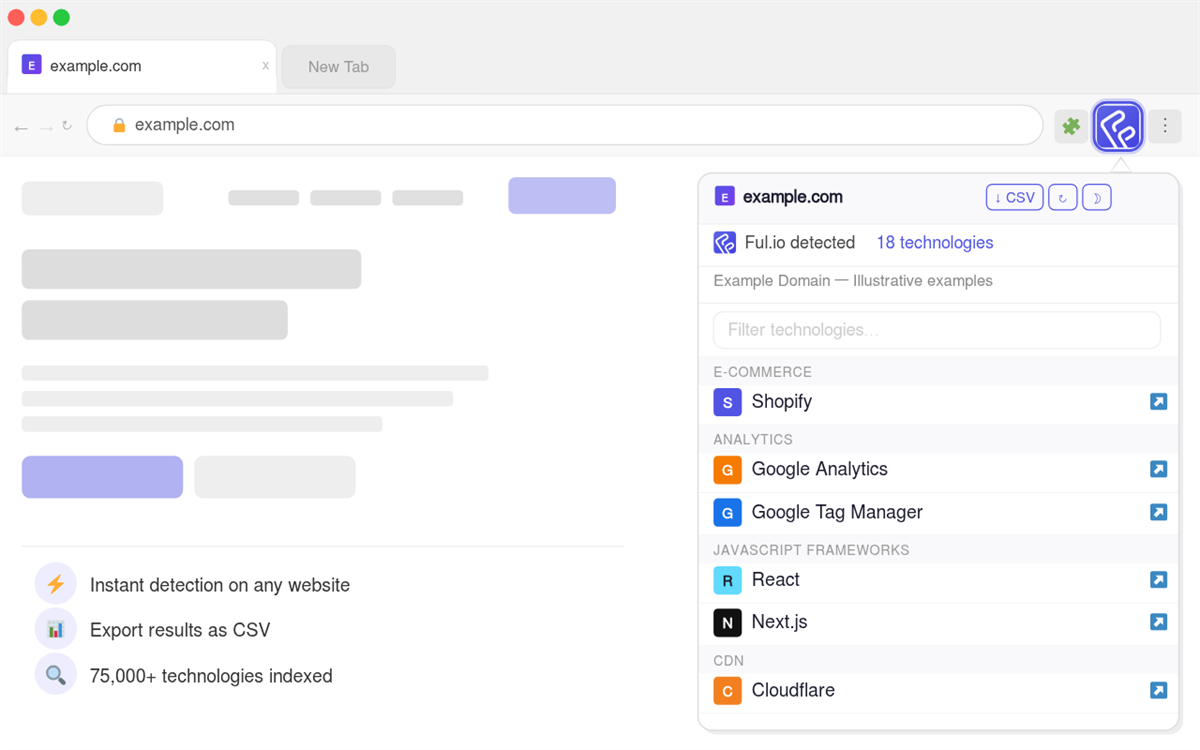Click the Google Tag Manager blue G icon

pyautogui.click(x=727, y=513)
